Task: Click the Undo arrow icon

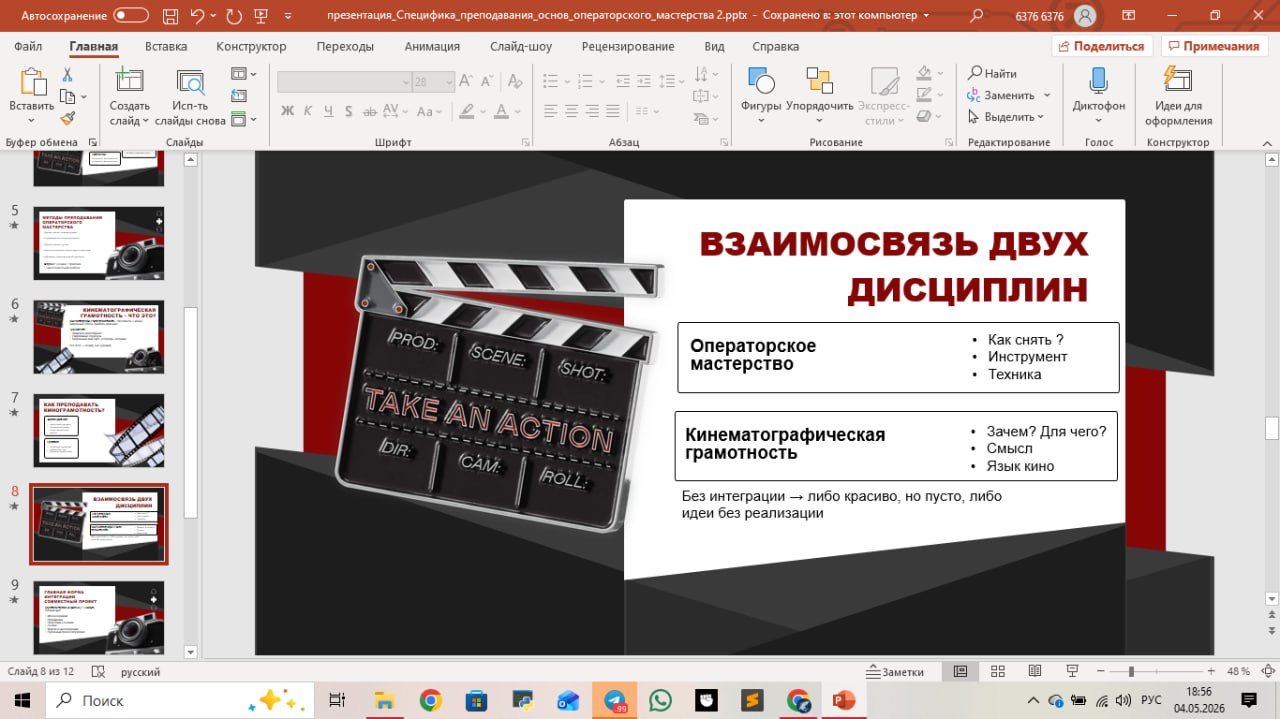Action: (197, 16)
